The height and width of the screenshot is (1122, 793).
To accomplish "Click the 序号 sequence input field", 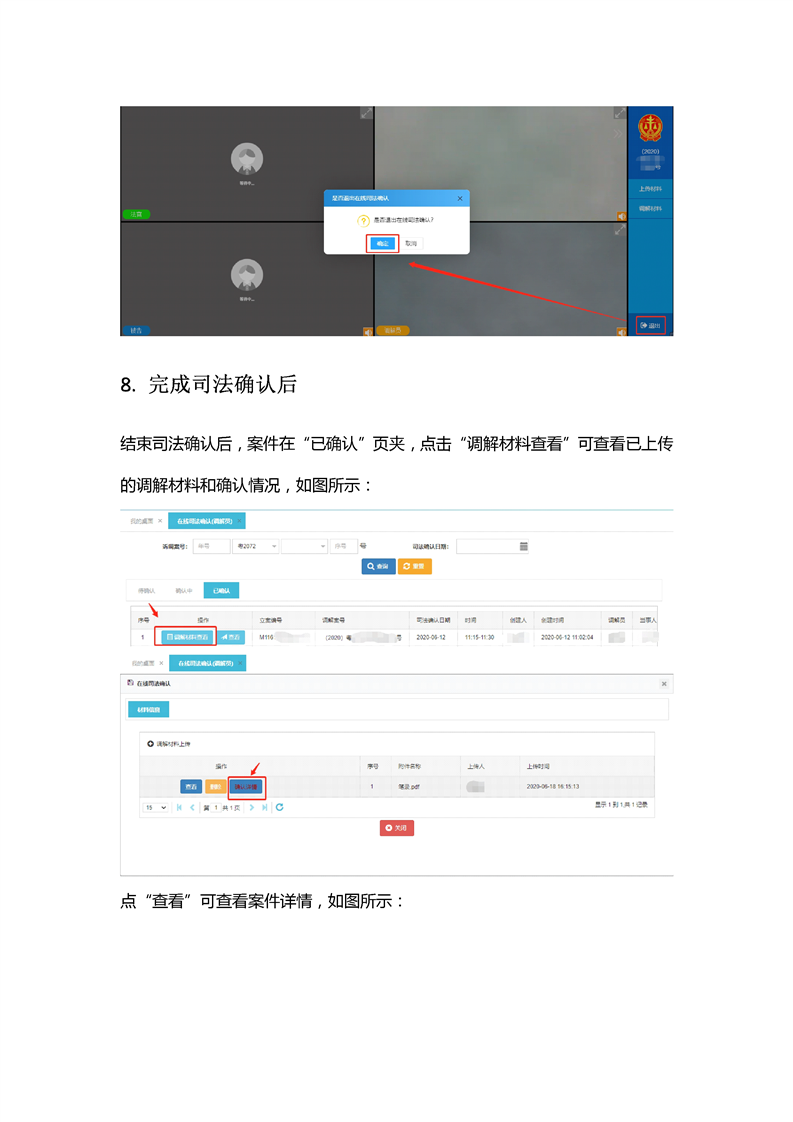I will coord(344,546).
